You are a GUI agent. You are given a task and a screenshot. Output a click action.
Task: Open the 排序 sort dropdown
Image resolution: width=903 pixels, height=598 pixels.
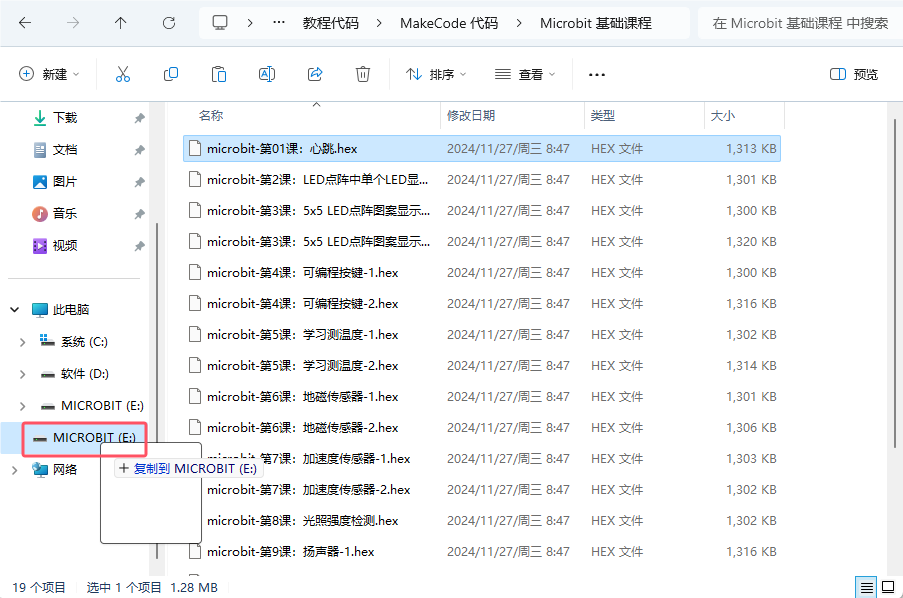(436, 74)
